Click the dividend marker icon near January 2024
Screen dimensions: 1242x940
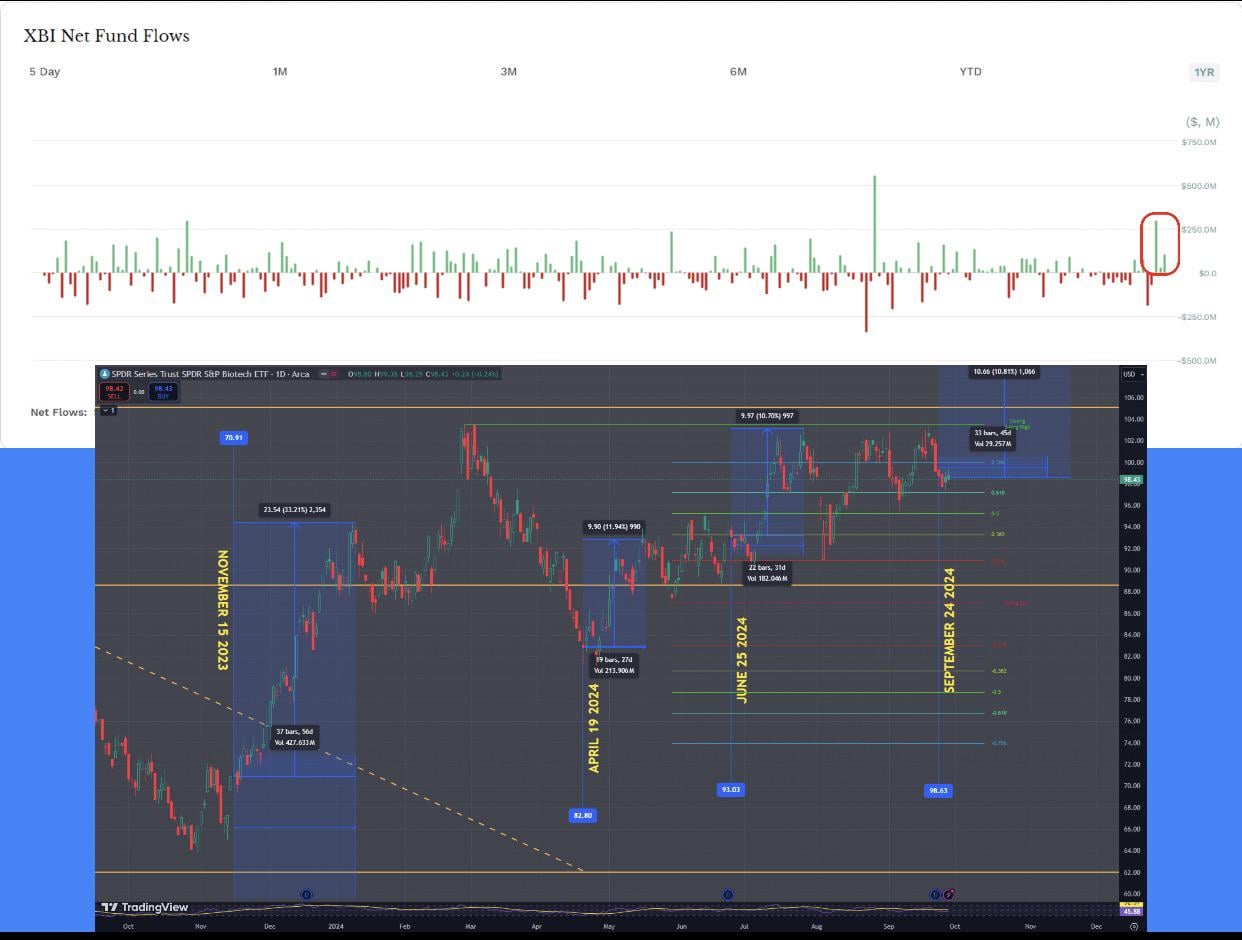coord(307,894)
